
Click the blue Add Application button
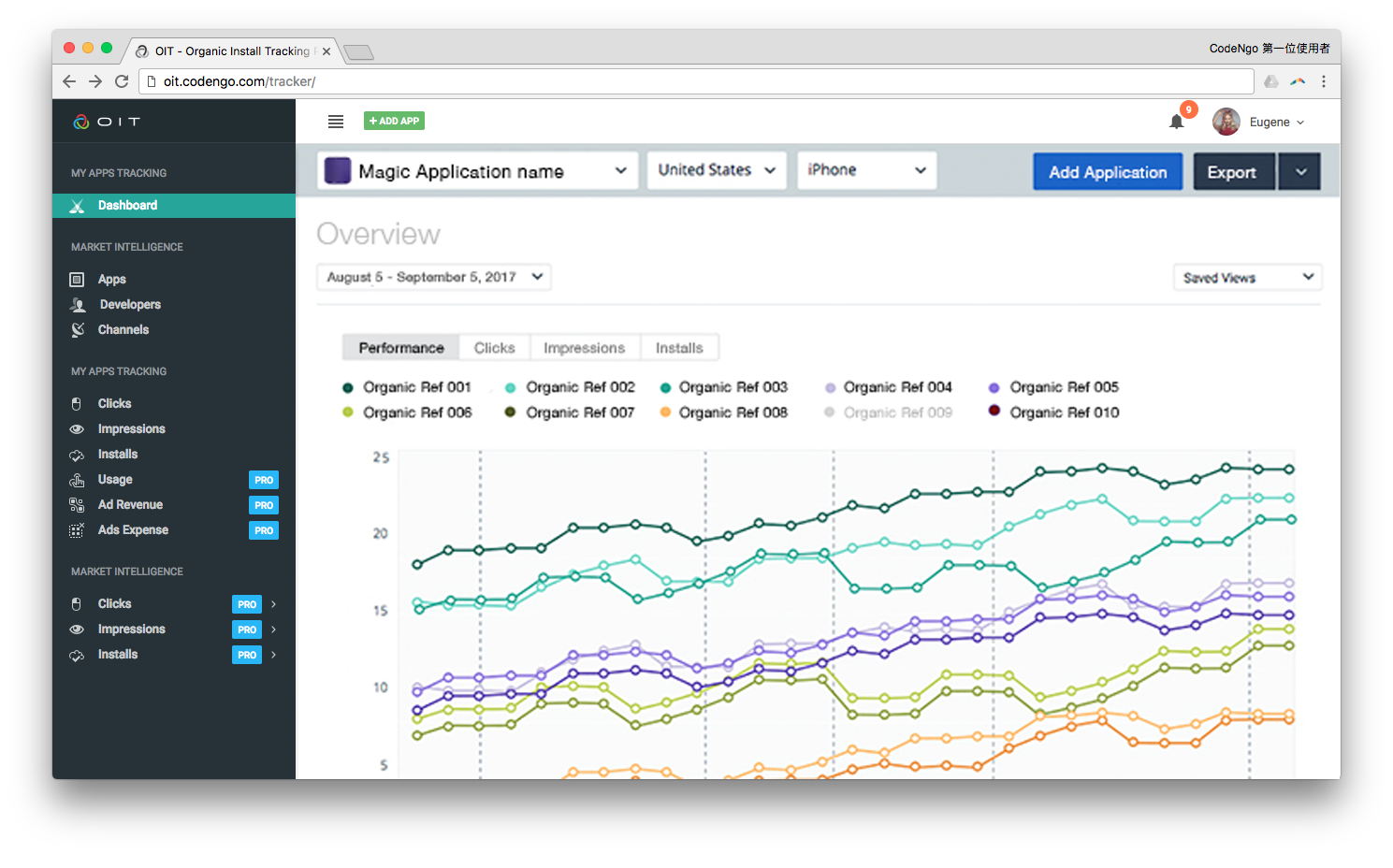[1108, 171]
